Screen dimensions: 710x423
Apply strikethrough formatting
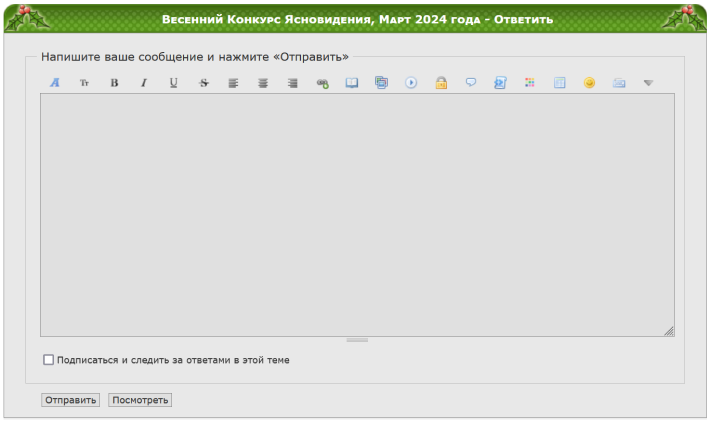[x=203, y=83]
